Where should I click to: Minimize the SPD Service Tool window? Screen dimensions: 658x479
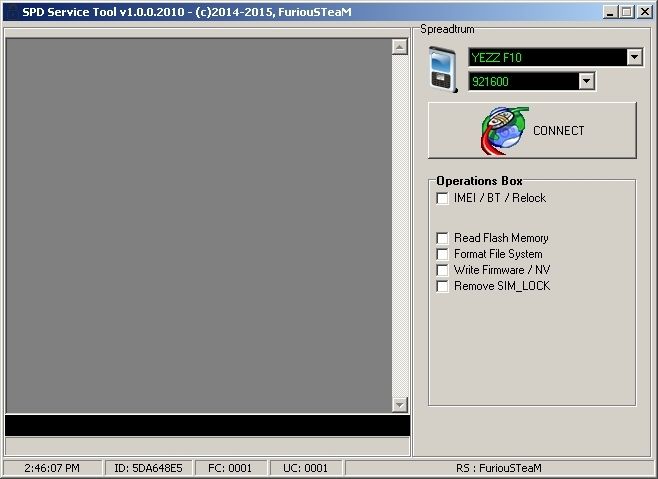point(610,12)
